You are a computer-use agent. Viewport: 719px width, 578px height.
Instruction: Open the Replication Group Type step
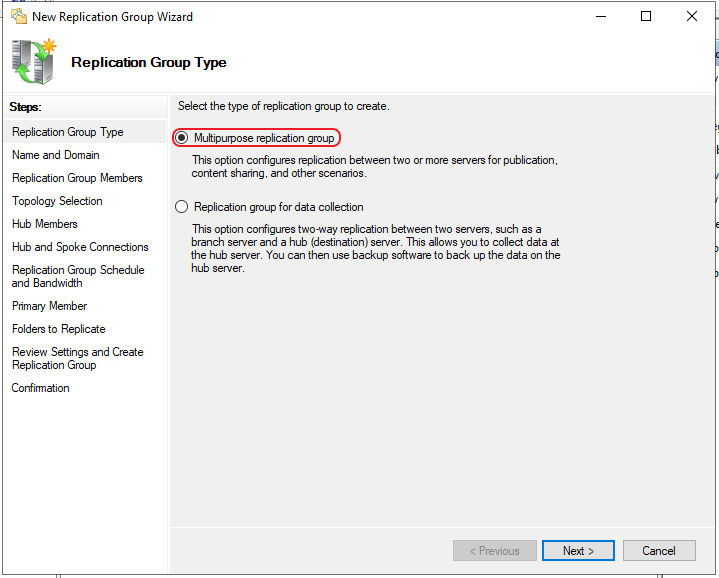point(85,132)
